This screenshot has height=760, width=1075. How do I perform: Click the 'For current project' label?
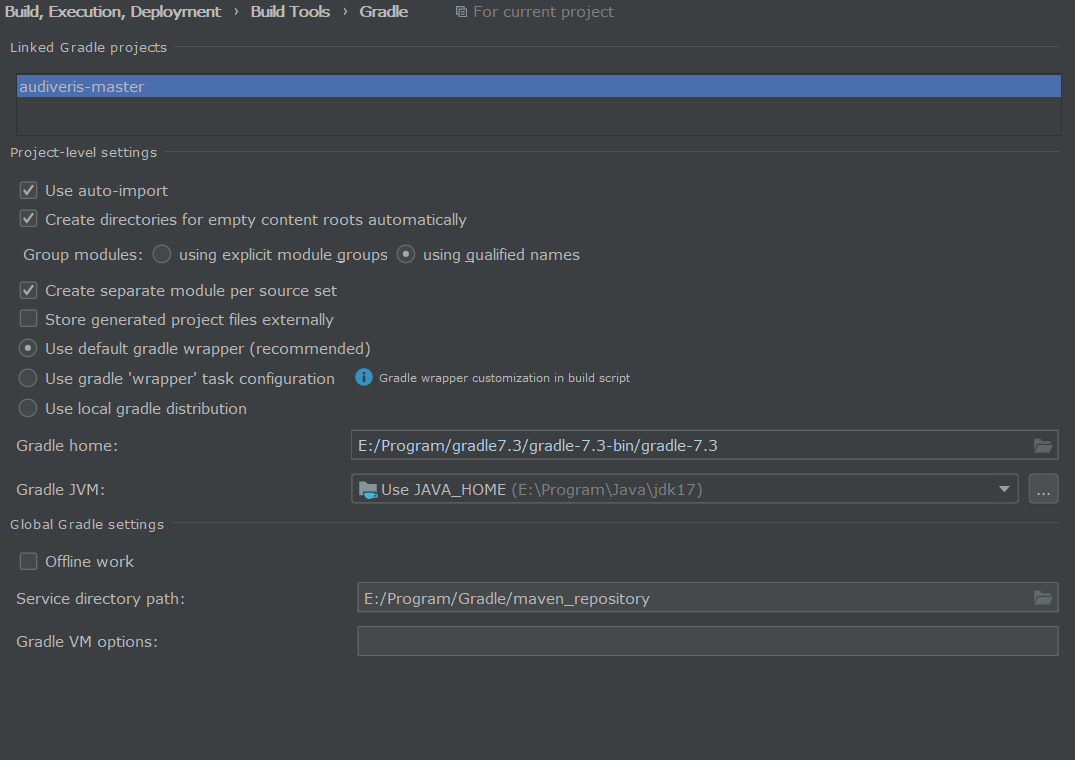coord(544,12)
